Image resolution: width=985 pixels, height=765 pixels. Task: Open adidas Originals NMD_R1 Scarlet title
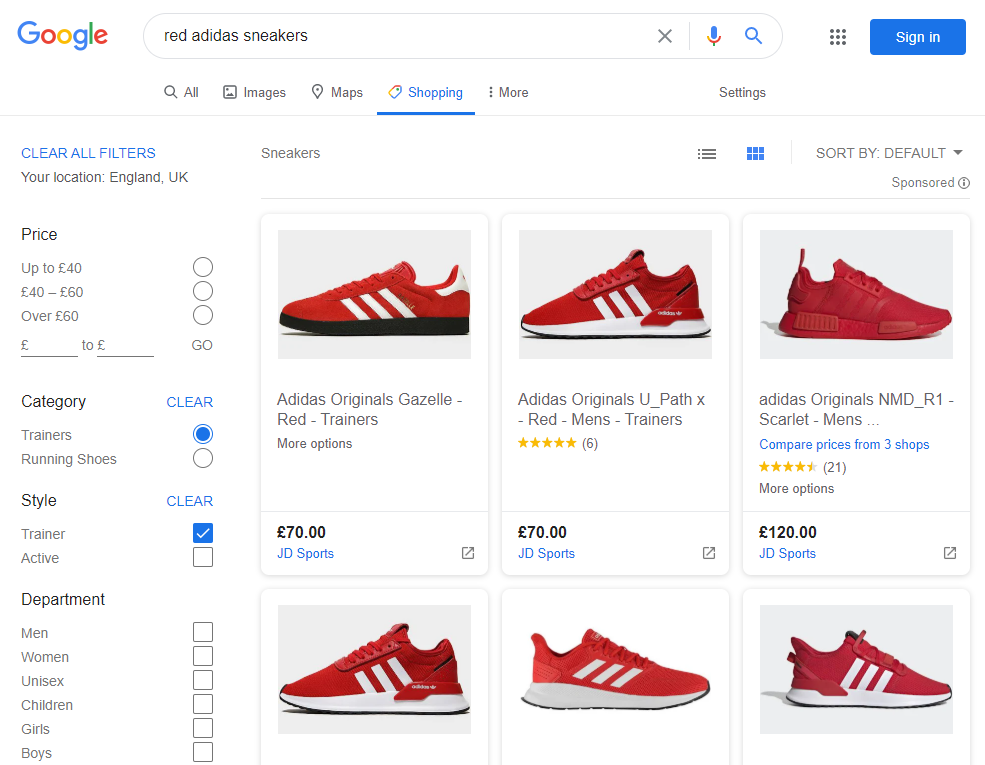pos(856,409)
